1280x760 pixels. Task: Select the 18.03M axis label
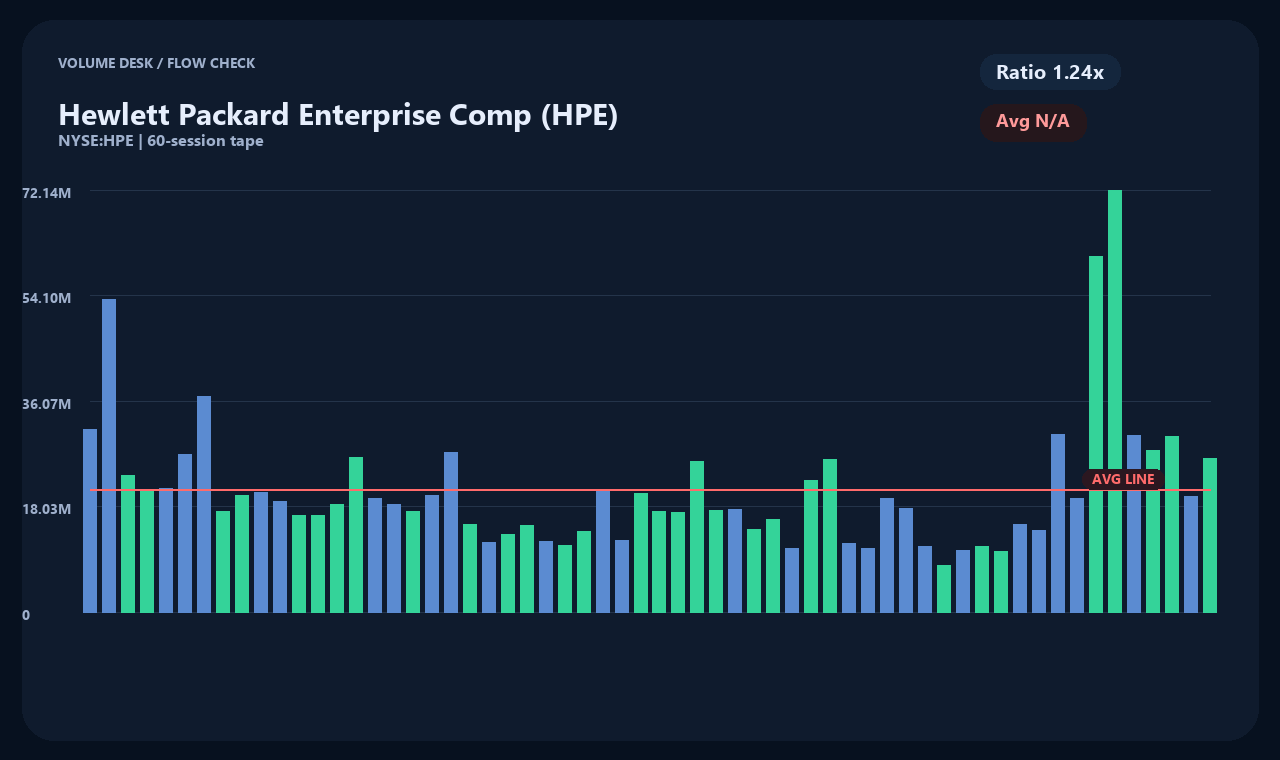47,508
